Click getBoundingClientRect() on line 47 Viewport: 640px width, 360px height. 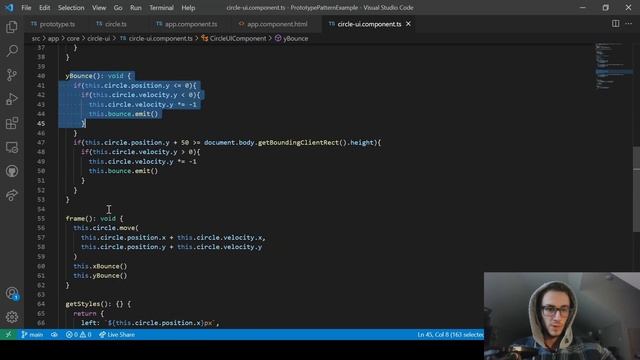click(302, 142)
